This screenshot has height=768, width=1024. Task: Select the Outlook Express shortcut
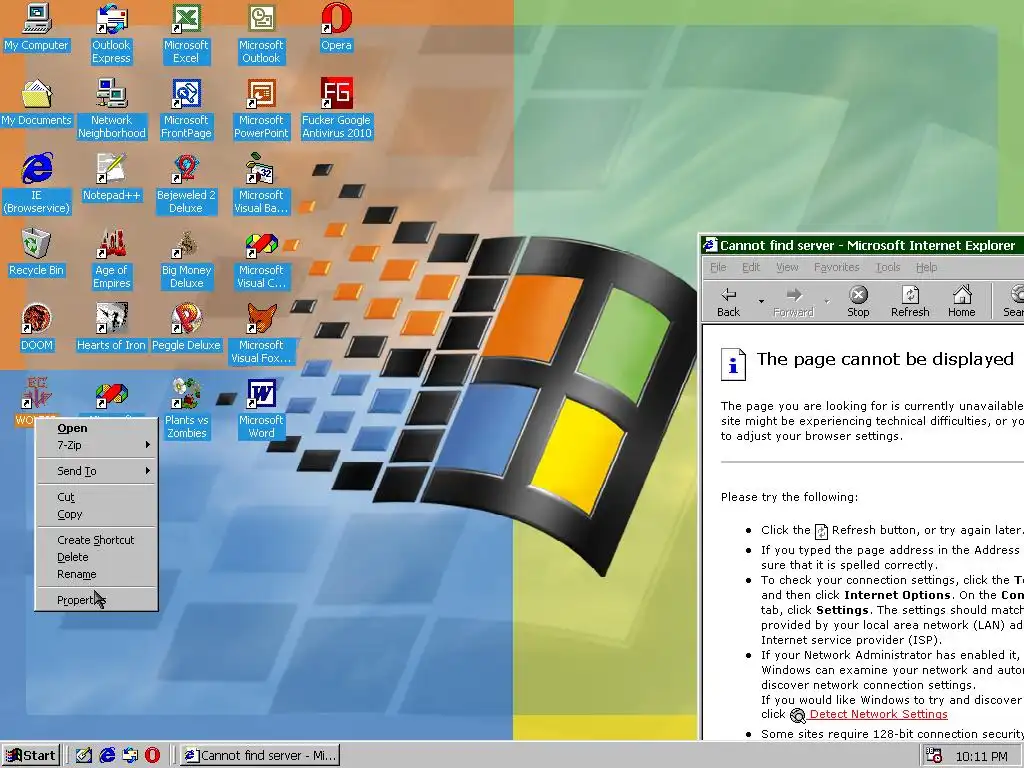click(111, 34)
